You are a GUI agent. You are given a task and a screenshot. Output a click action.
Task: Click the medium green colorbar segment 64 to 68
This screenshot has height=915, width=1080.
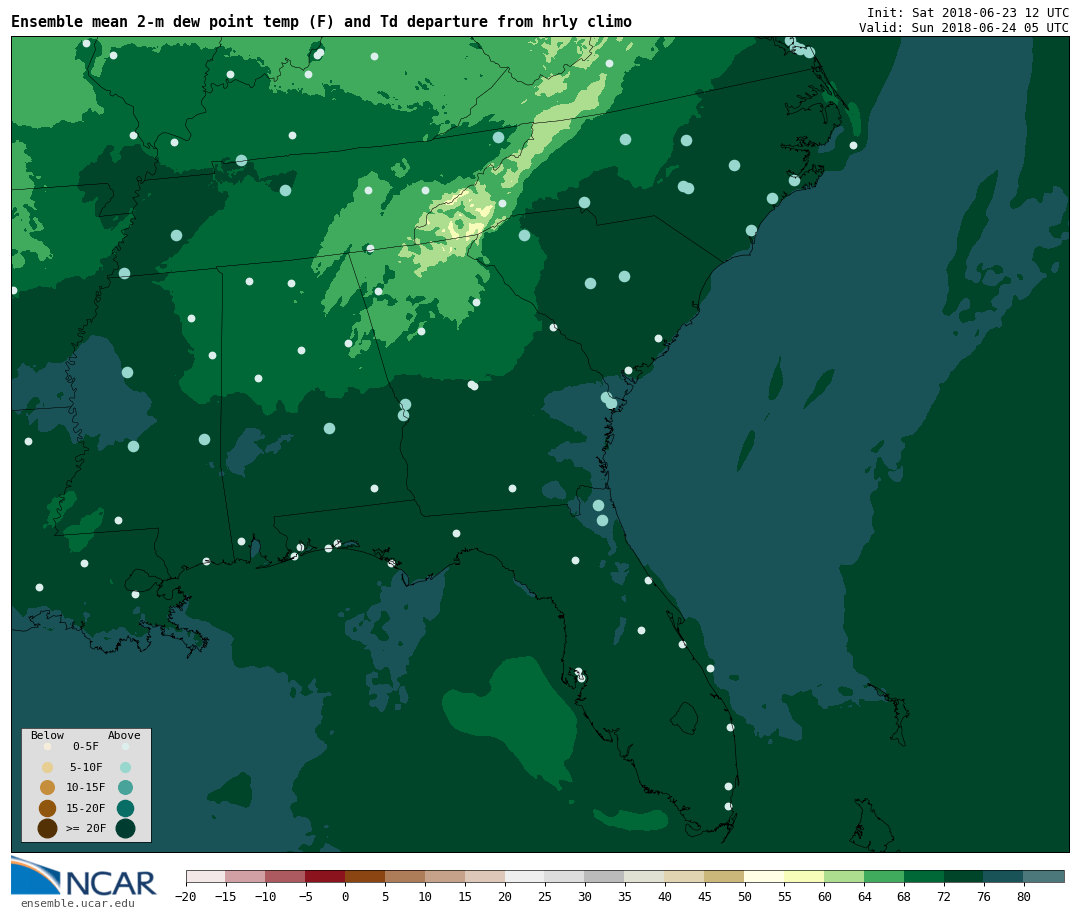(x=884, y=876)
